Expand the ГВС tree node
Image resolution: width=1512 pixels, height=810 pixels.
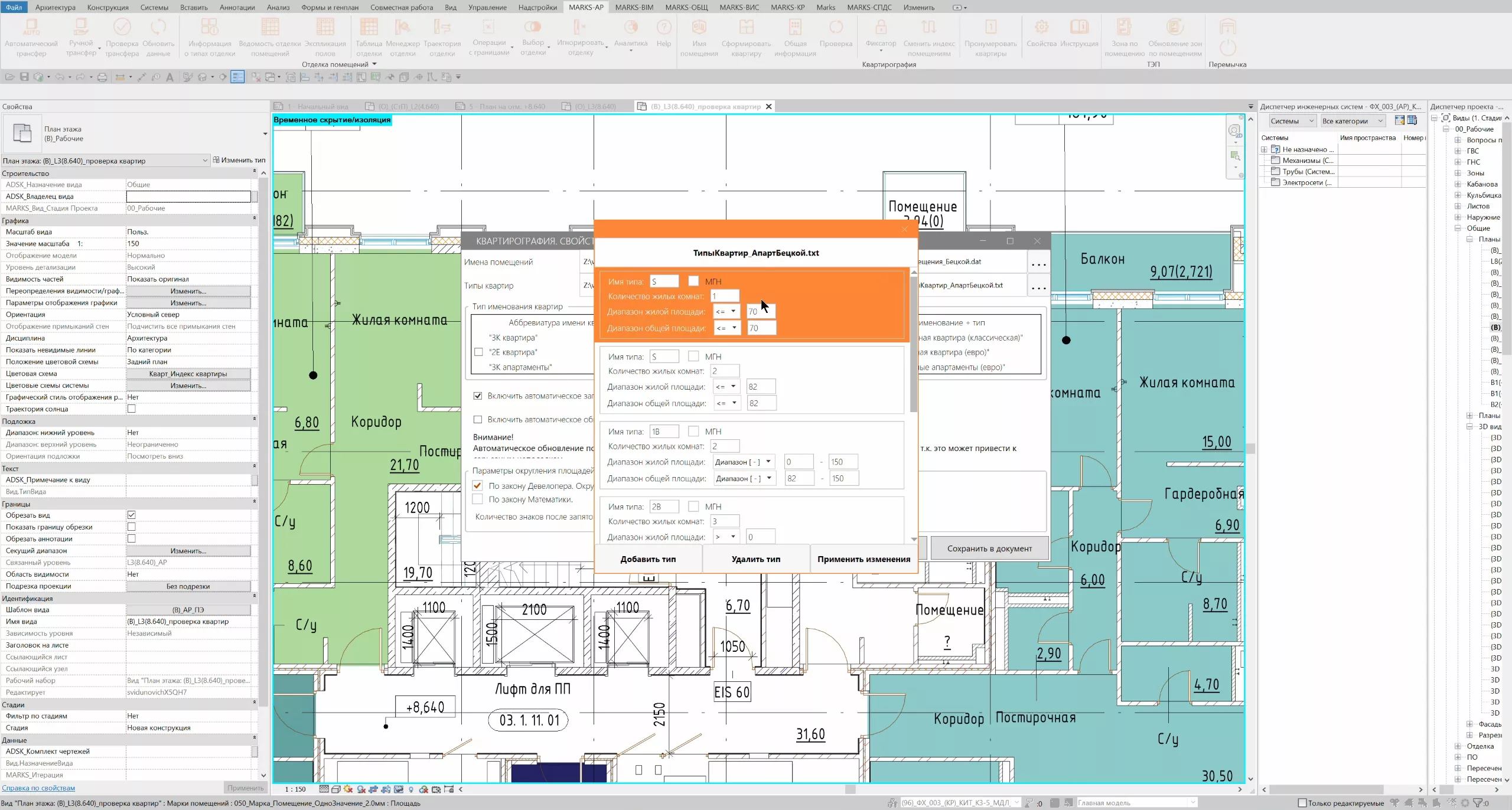coord(1458,151)
